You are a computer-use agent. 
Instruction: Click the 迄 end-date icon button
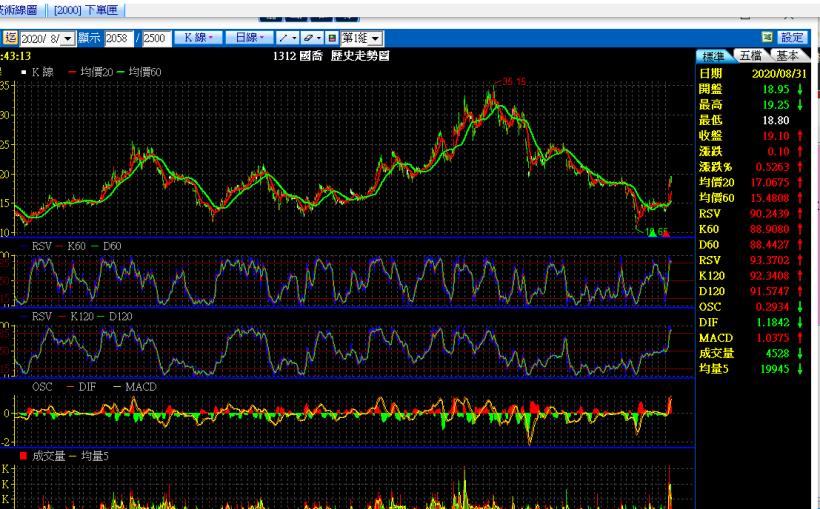10,38
